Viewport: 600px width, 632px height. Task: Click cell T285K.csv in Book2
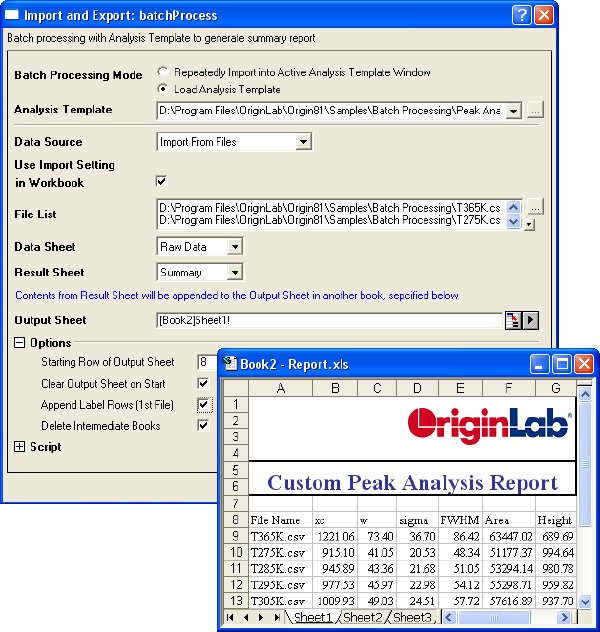click(280, 569)
